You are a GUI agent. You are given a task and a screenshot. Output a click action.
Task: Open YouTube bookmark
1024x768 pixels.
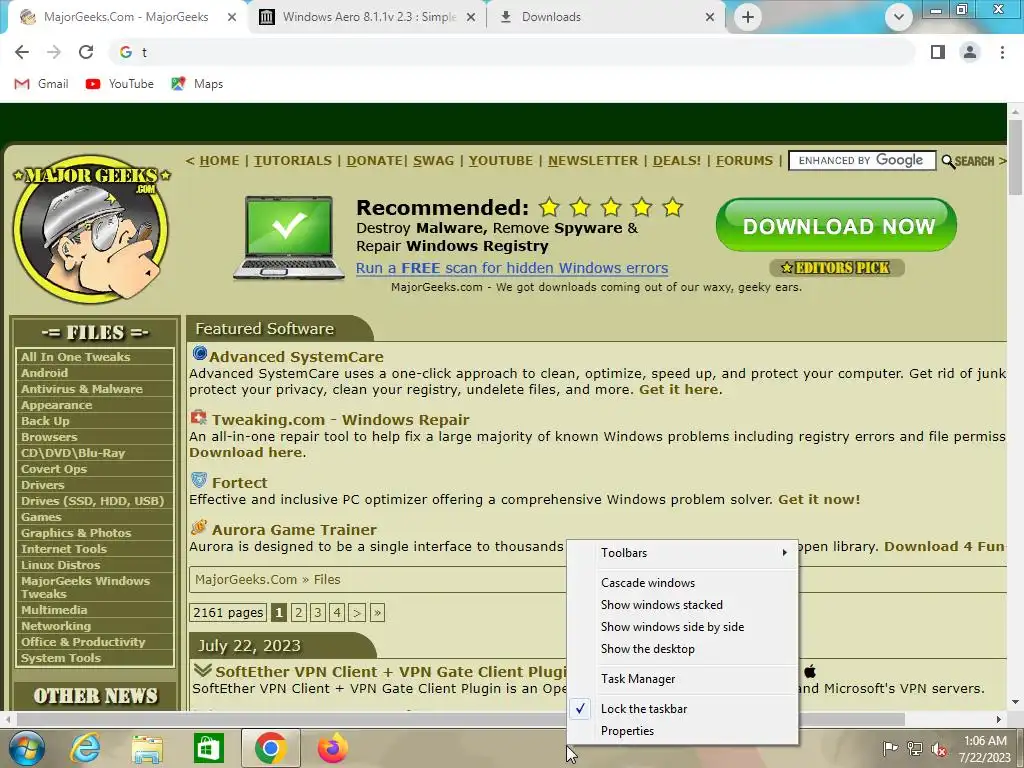click(120, 84)
